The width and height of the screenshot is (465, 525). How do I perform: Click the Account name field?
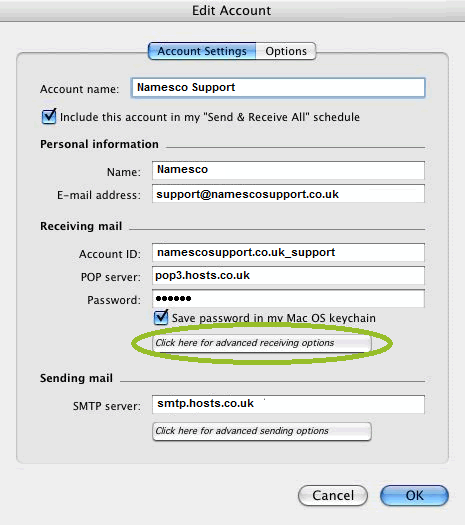pos(278,88)
